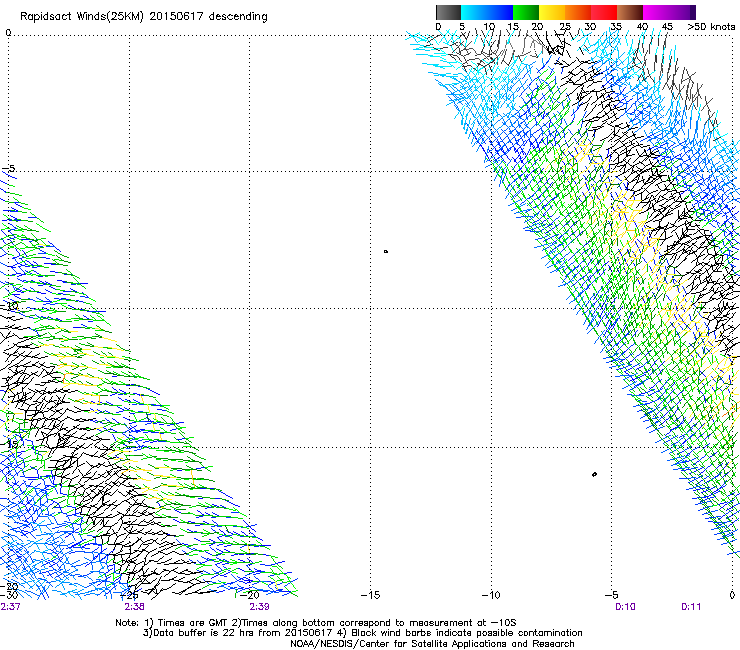Click the '0' longitude label at bottom-right corner
Viewport: 740px width, 650px height.
(732, 595)
